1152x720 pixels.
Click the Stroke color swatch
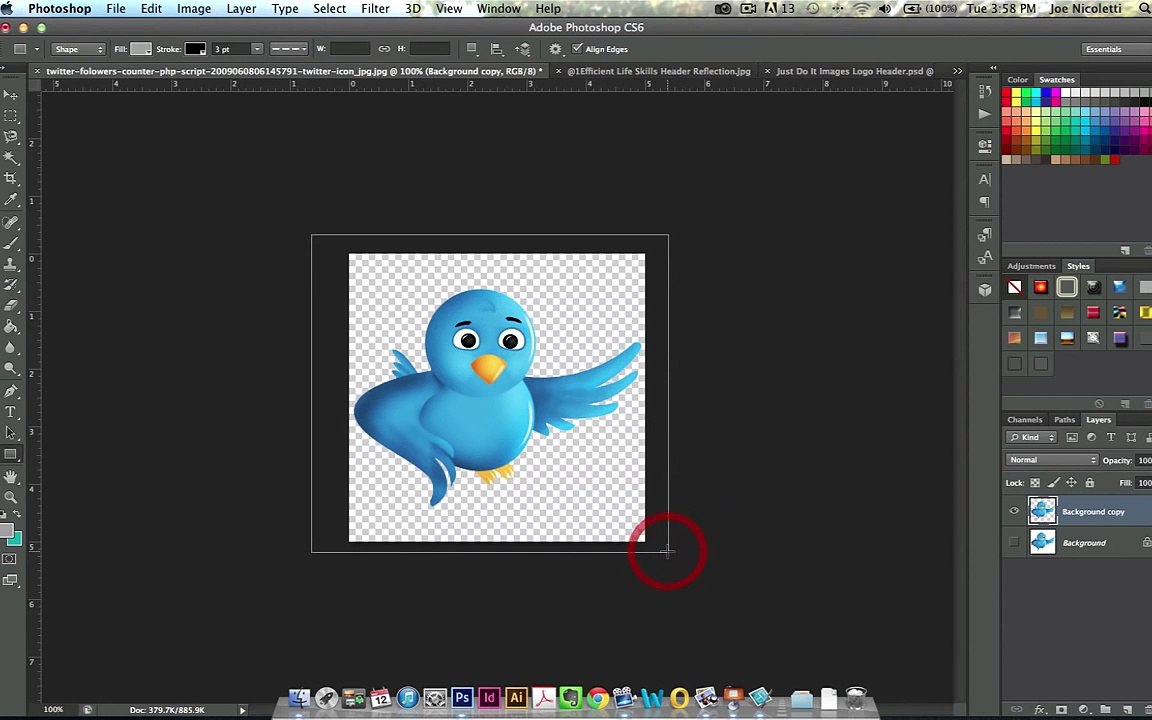tap(195, 49)
